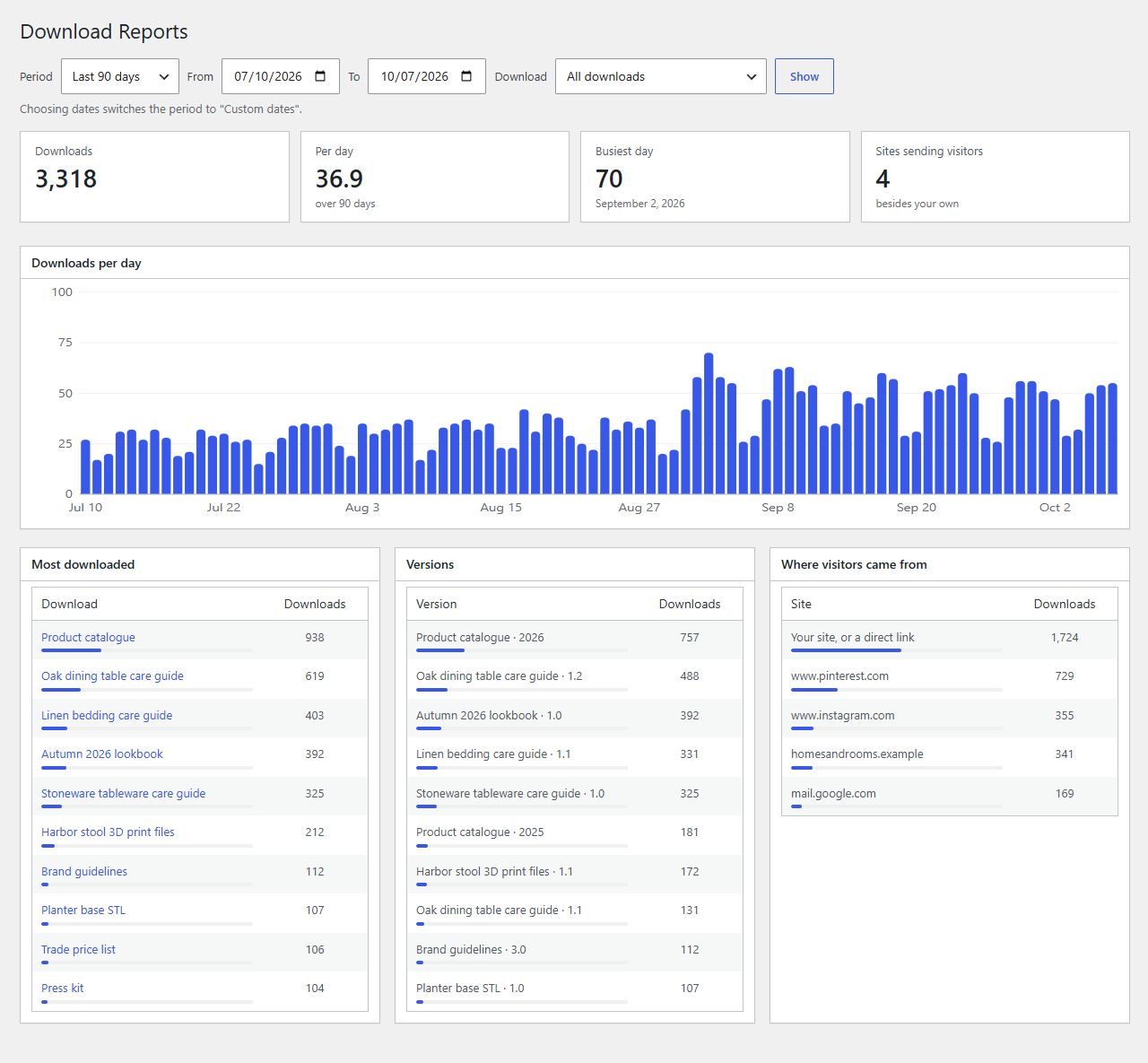Click 'Product catalogue · 2026' version row
Viewport: 1148px width, 1063px height.
tap(575, 640)
